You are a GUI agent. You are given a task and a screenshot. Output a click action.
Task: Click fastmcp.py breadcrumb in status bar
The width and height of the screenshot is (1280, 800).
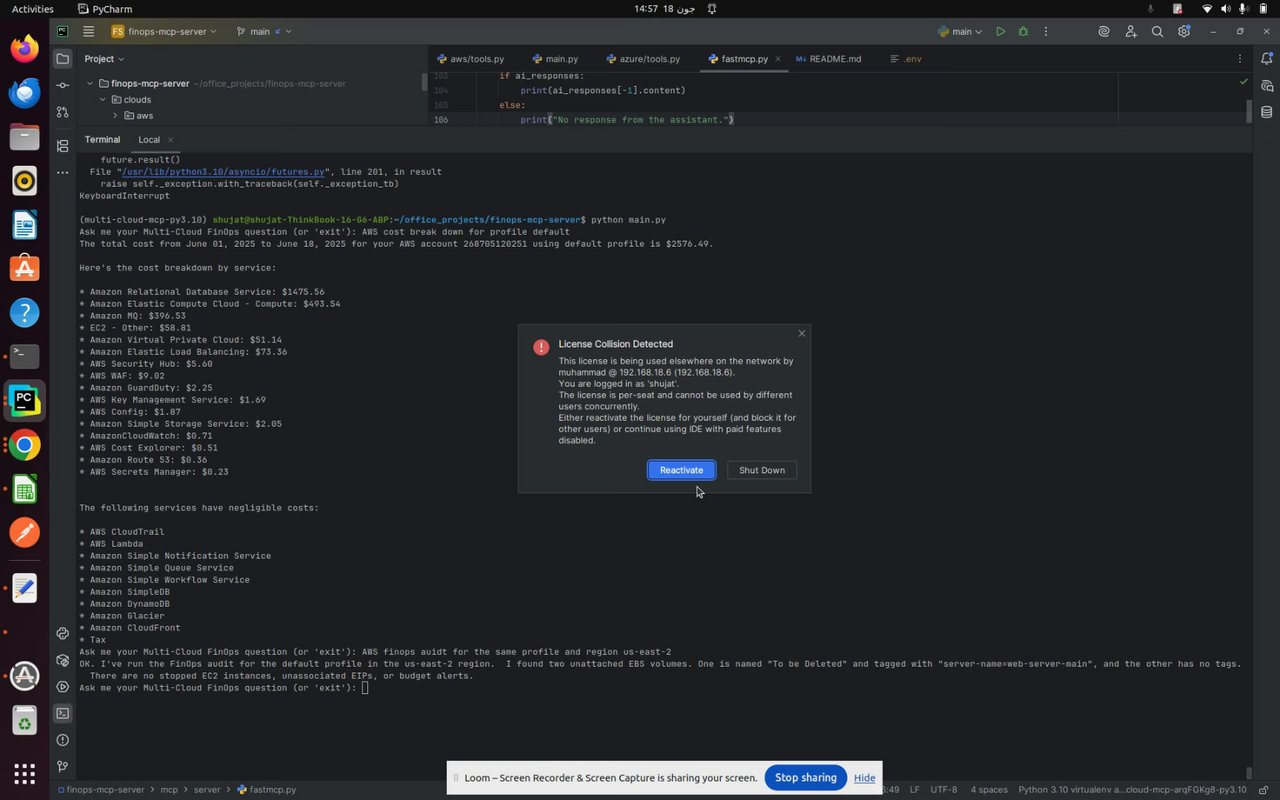click(x=267, y=790)
